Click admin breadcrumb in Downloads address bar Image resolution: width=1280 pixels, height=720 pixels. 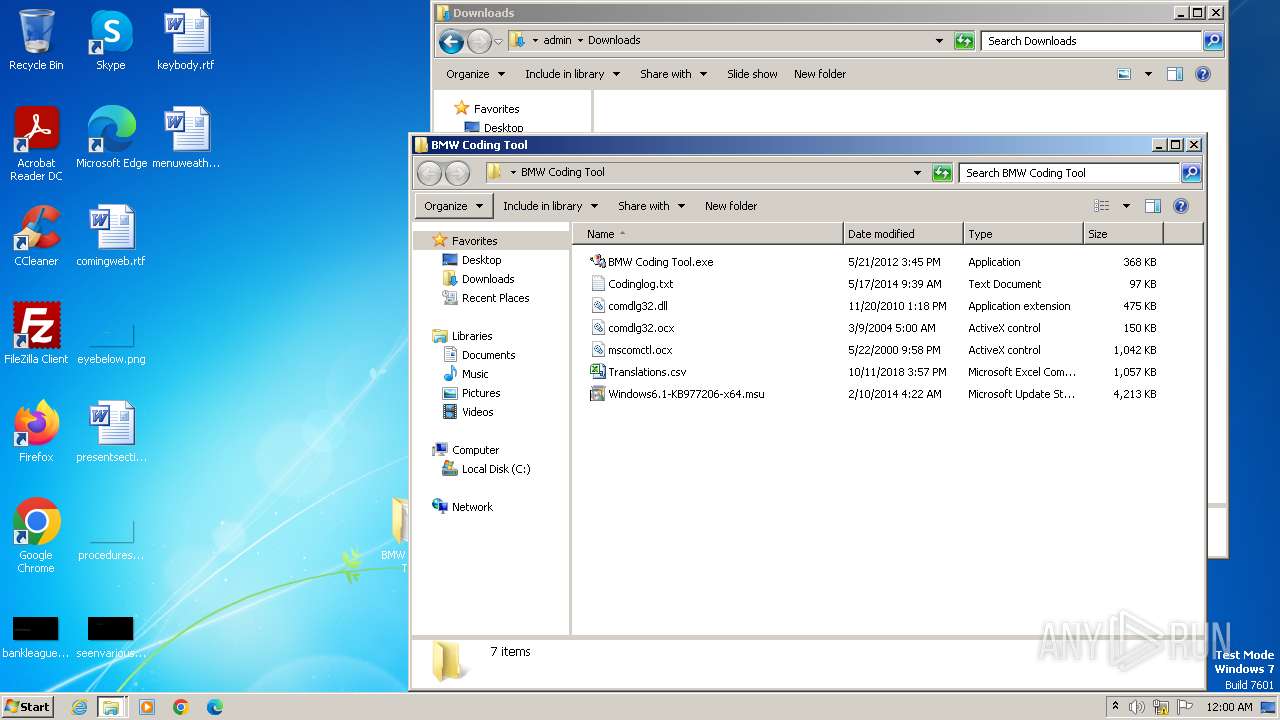click(557, 41)
